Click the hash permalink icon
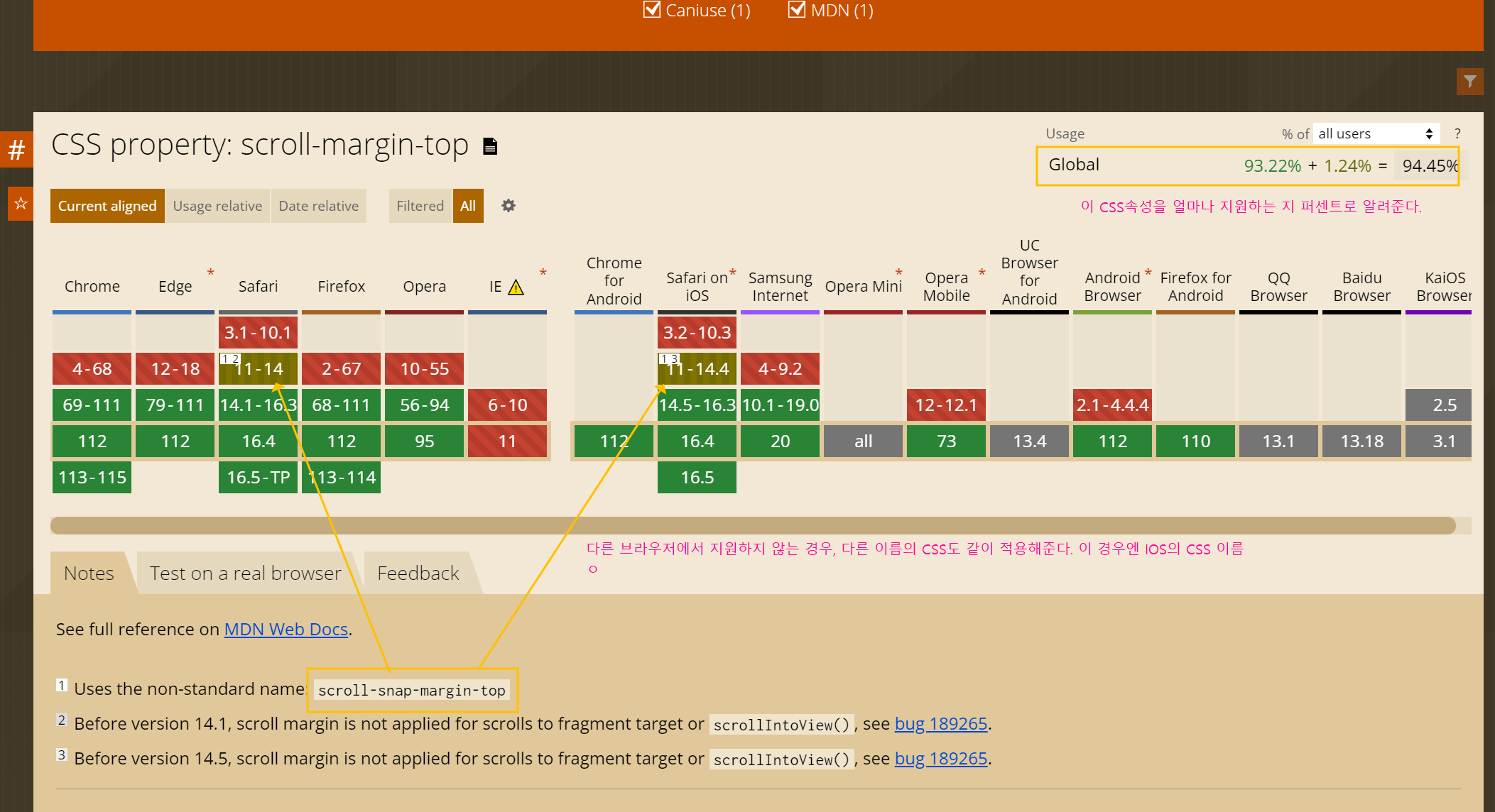Image resolution: width=1495 pixels, height=812 pixels. 16,150
